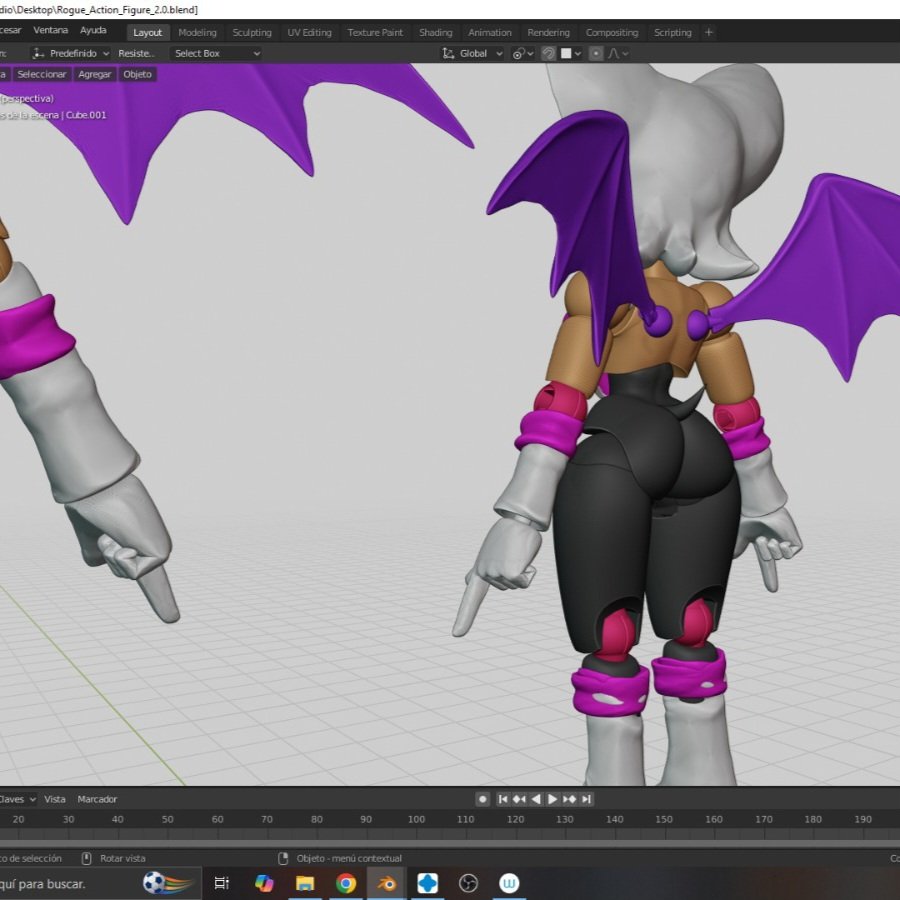Open the snapping options dropdown
The image size is (900, 900).
click(571, 53)
